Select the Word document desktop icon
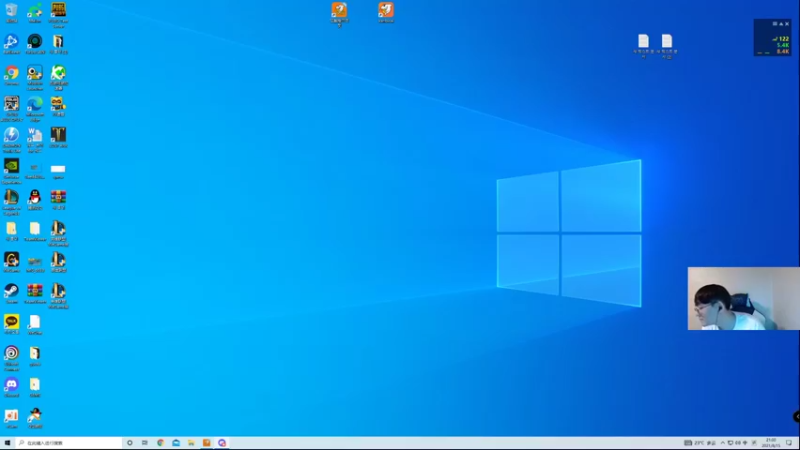Screen dimensions: 800x450 tap(35, 139)
